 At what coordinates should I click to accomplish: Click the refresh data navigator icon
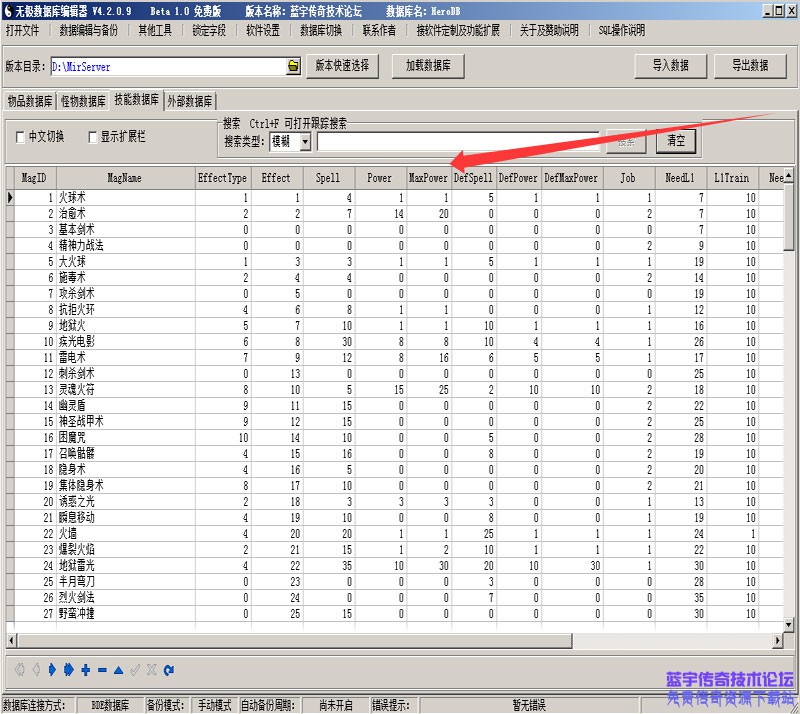(169, 669)
